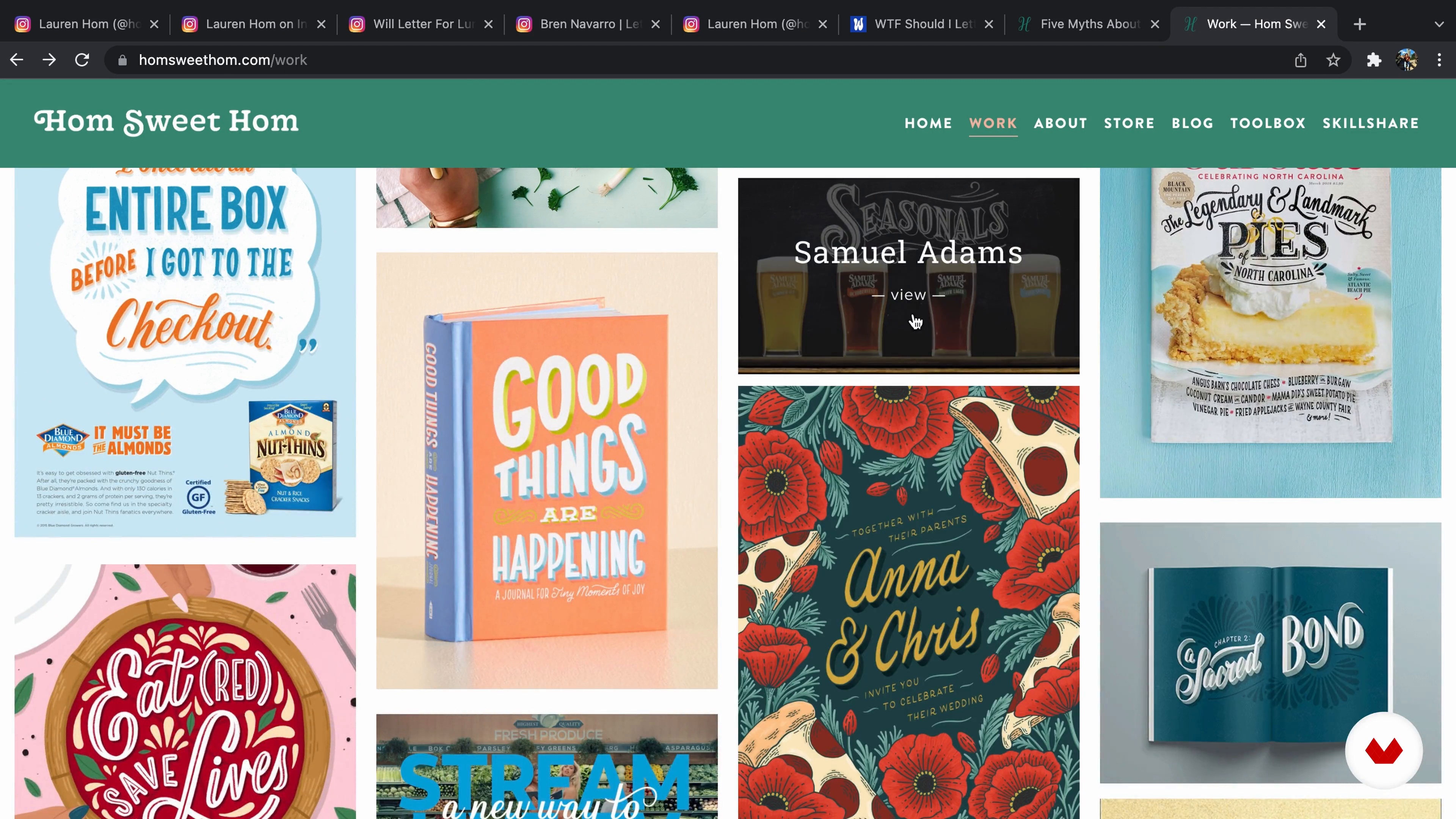Open the hand and herbs photo project
1456x819 pixels.
pos(546,198)
